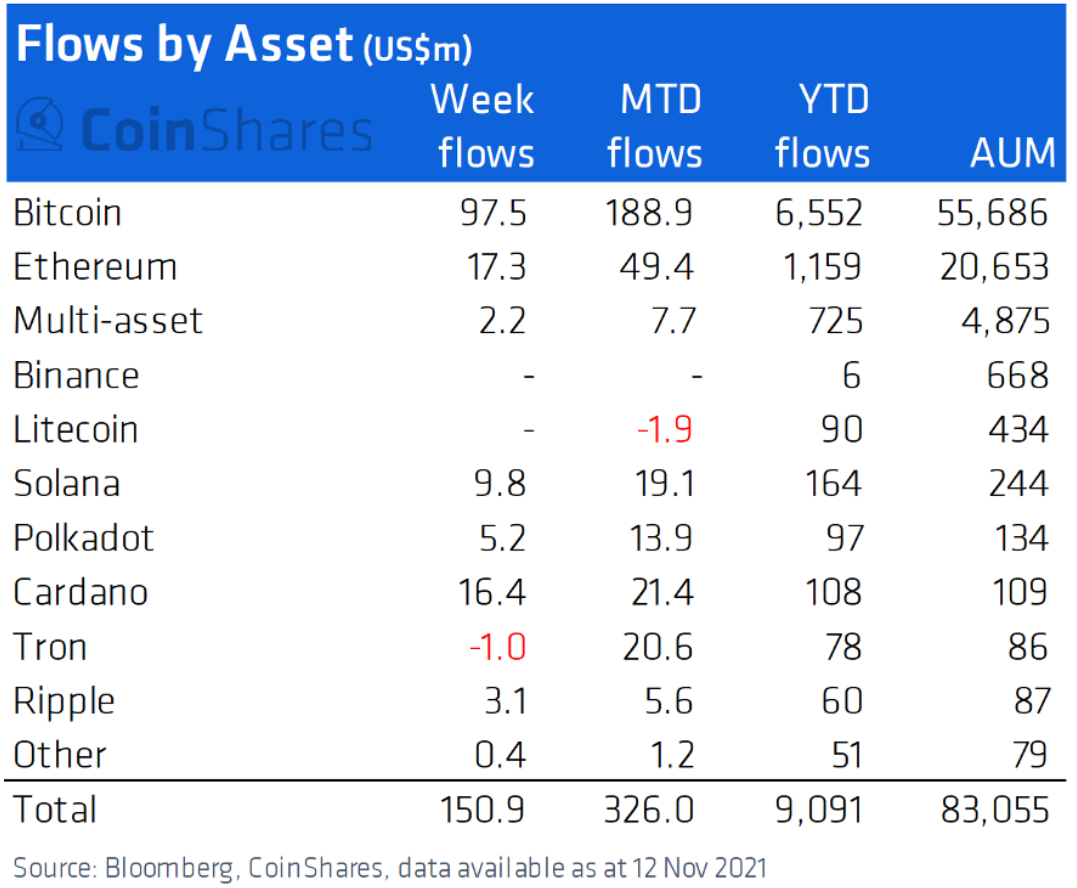The height and width of the screenshot is (888, 1077).
Task: Click the Total row label
Action: click(55, 809)
